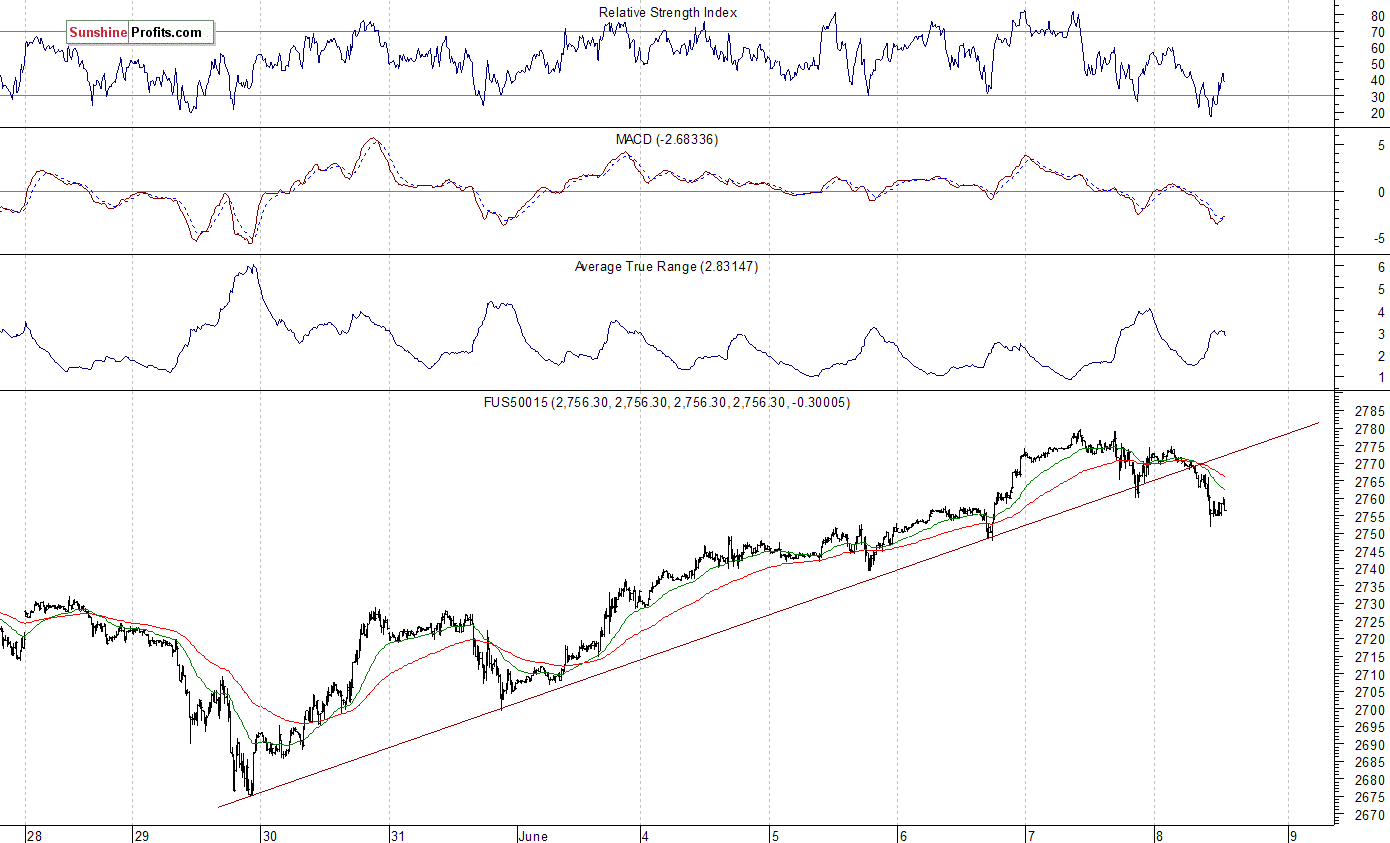The image size is (1390, 843).
Task: Click the SunshineProfits.com logo
Action: (x=140, y=32)
